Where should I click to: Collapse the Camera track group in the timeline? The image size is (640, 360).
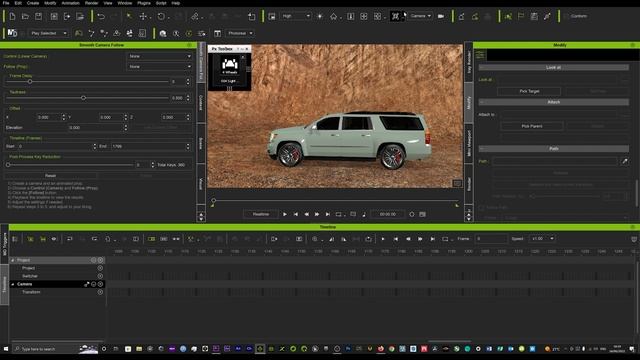point(13,284)
